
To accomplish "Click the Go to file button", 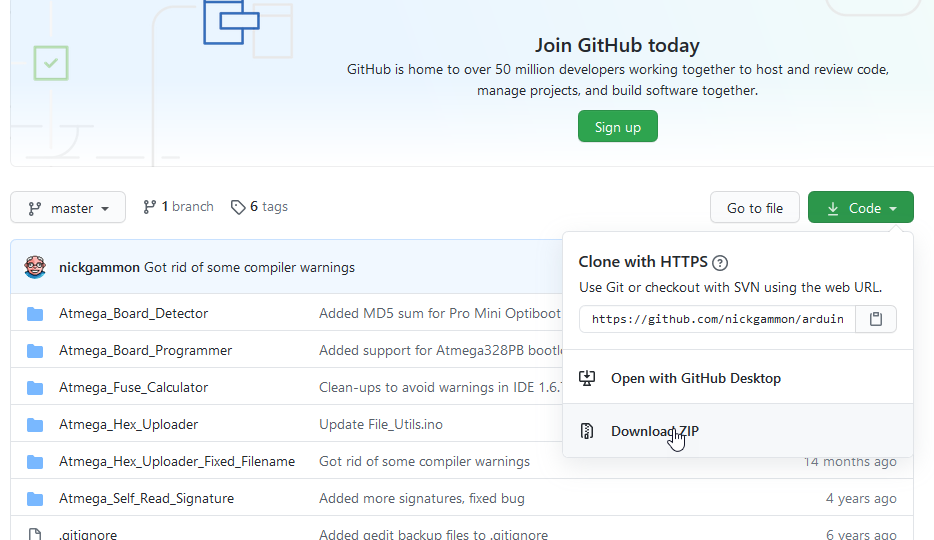I will (x=755, y=208).
